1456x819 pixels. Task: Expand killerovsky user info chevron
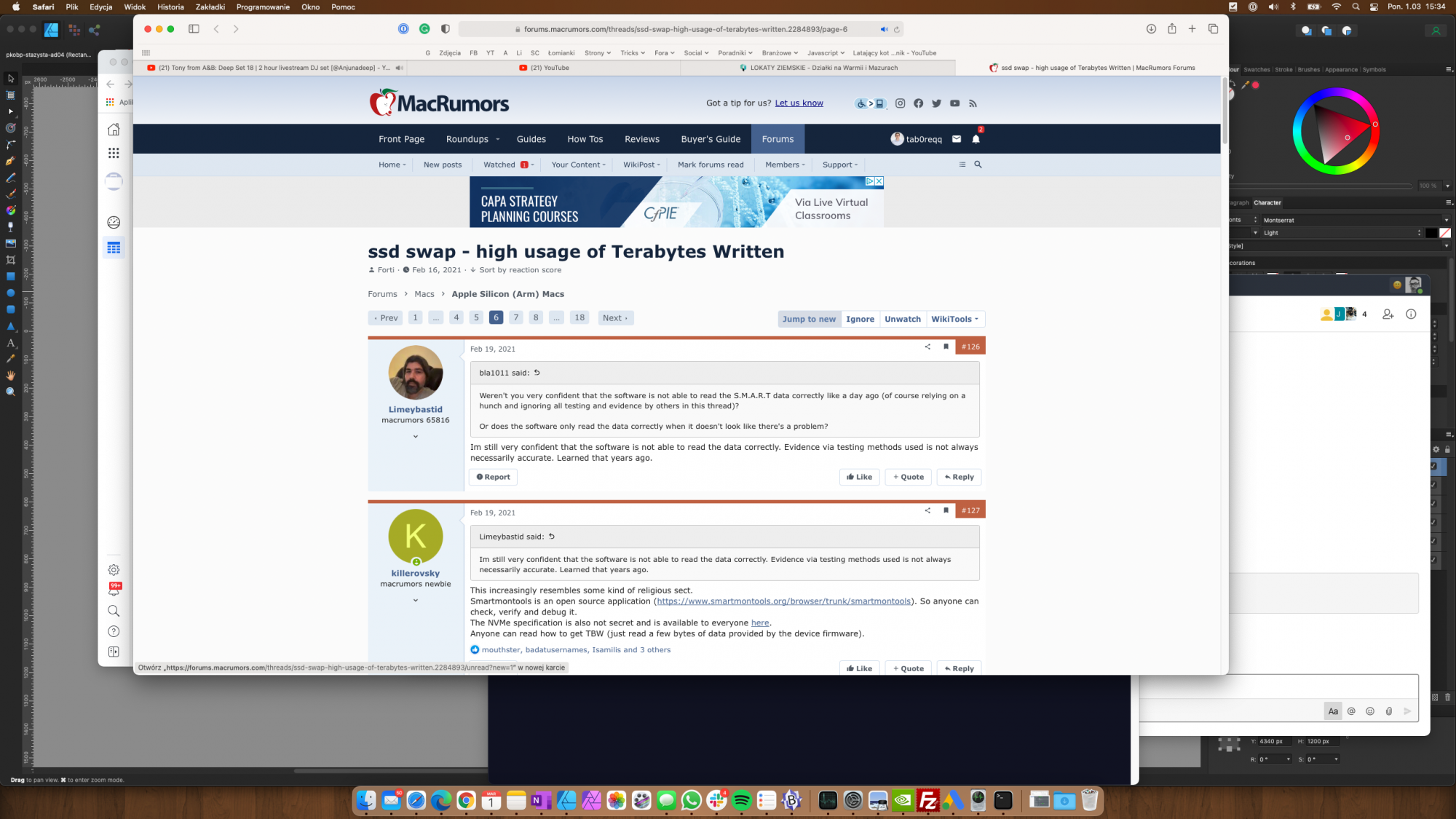416,601
